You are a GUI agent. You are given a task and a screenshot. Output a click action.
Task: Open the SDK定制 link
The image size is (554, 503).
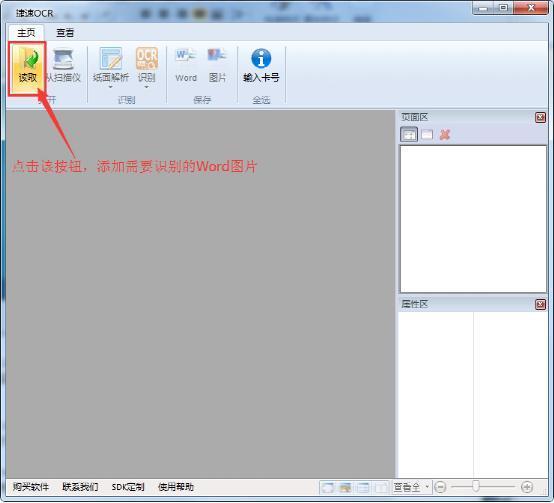(128, 487)
